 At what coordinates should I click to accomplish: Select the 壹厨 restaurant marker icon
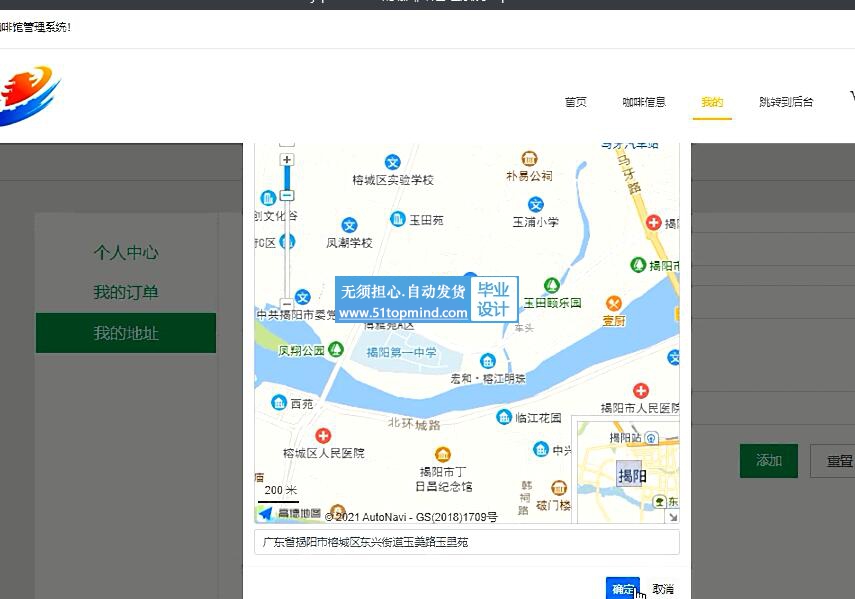(614, 304)
